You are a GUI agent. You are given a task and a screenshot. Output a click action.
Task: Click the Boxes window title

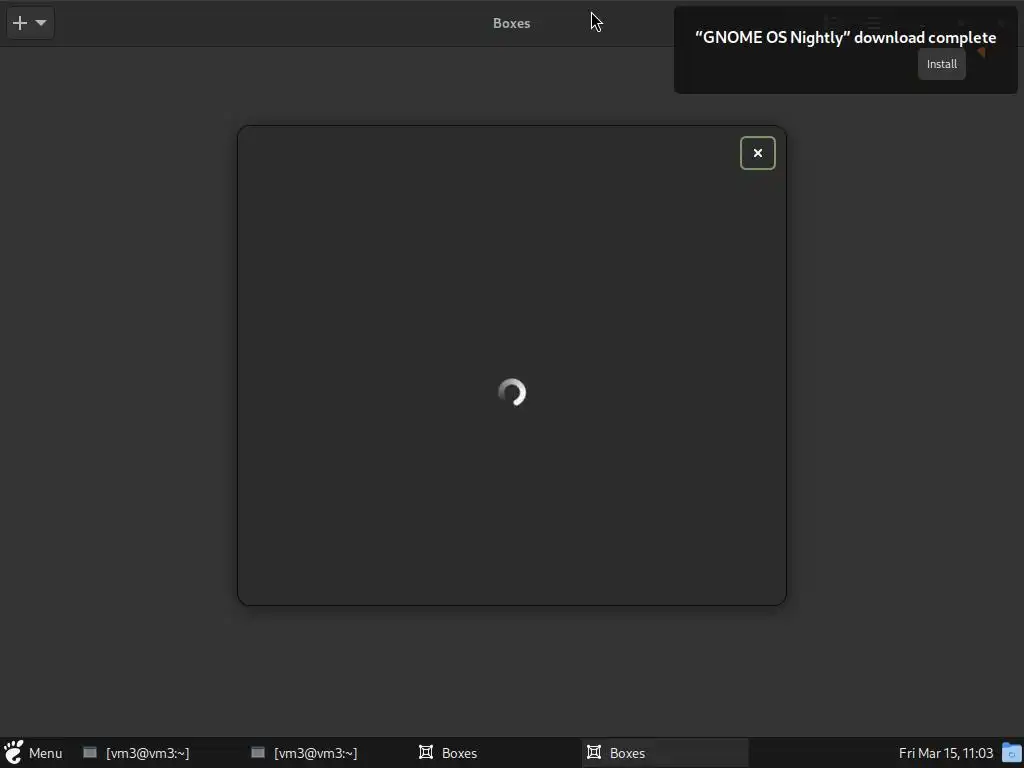point(511,24)
